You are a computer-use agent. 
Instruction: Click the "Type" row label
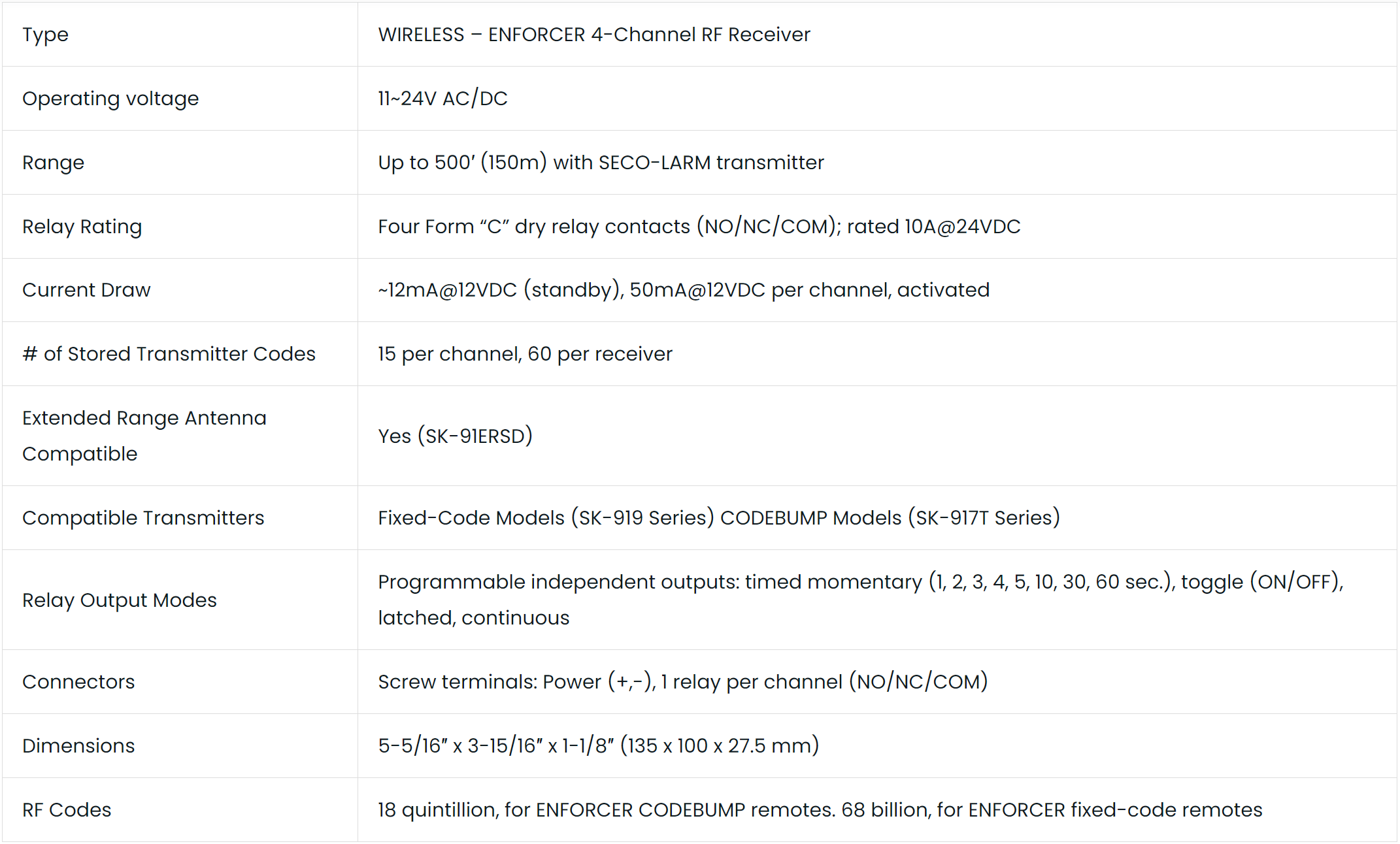pyautogui.click(x=45, y=35)
